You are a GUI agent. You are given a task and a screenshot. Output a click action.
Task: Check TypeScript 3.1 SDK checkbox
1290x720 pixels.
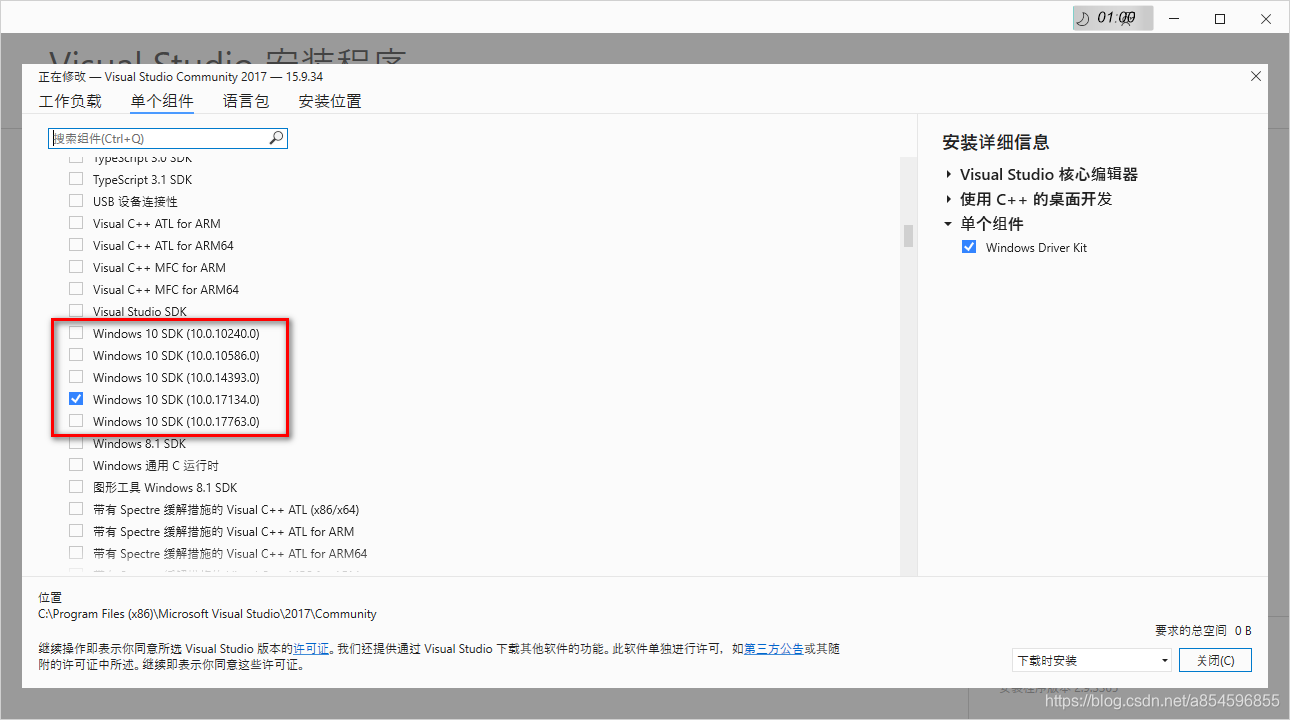pyautogui.click(x=76, y=179)
